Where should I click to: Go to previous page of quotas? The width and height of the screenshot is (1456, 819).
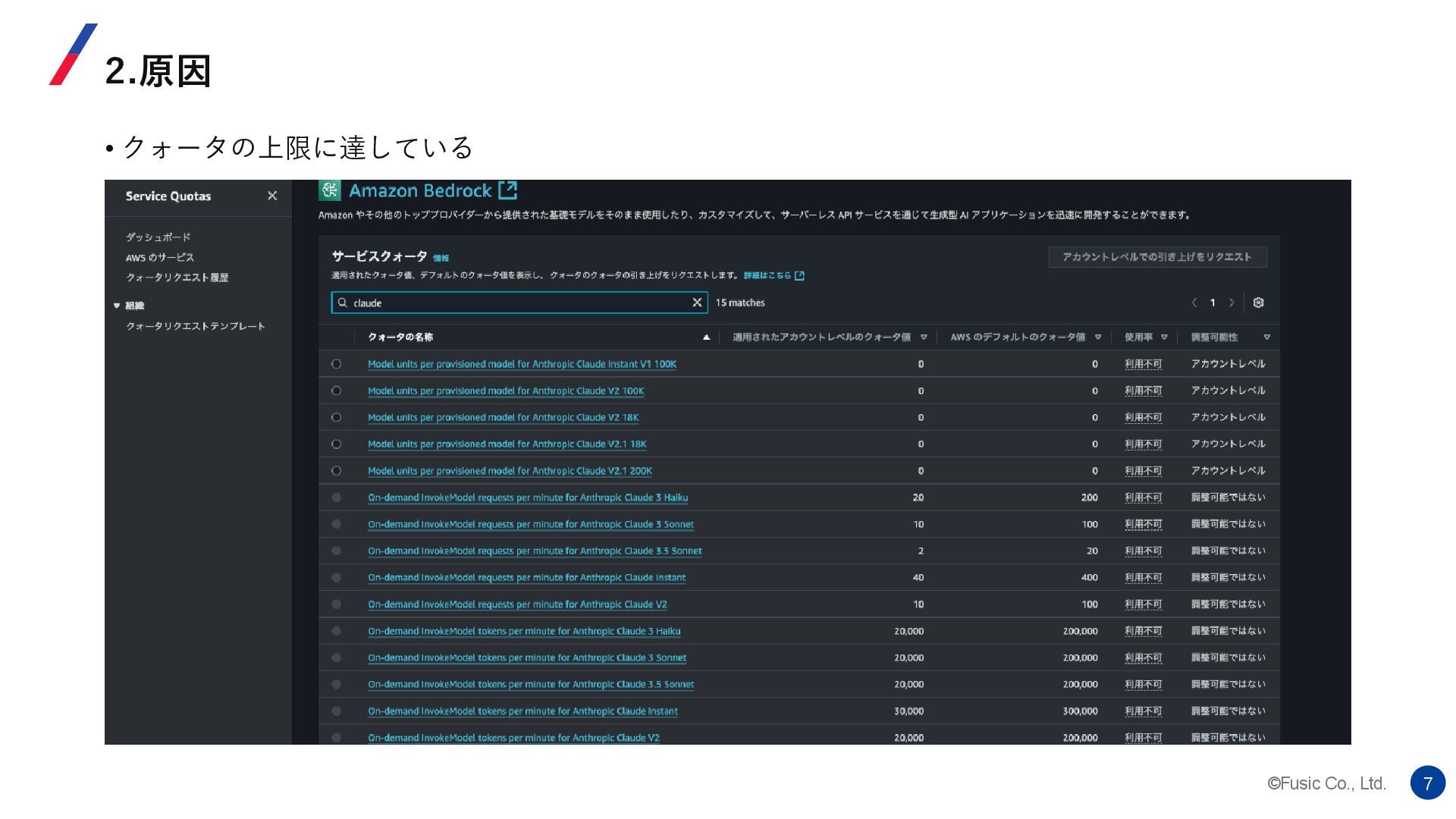(1194, 303)
